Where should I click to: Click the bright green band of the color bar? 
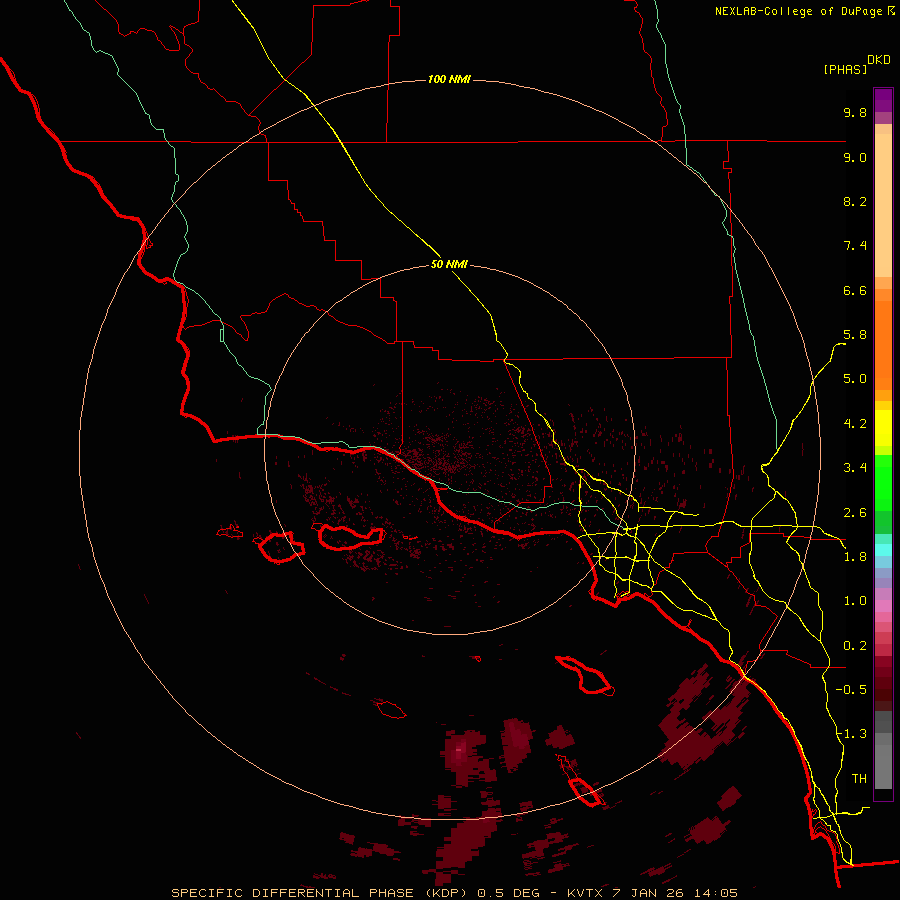pos(883,482)
